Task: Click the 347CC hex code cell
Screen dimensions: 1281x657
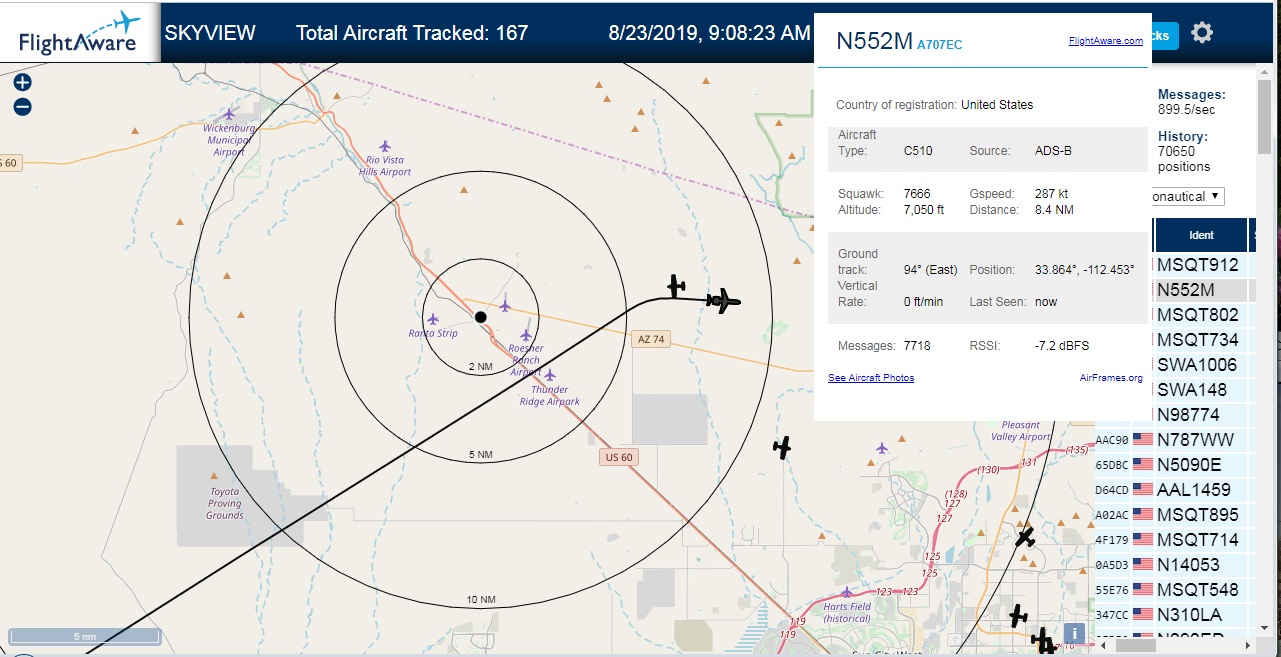Action: click(x=1112, y=615)
